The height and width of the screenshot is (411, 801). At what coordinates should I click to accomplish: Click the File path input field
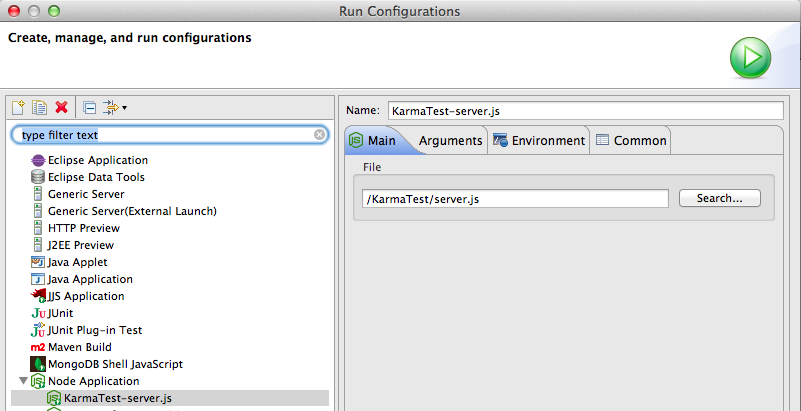point(514,199)
